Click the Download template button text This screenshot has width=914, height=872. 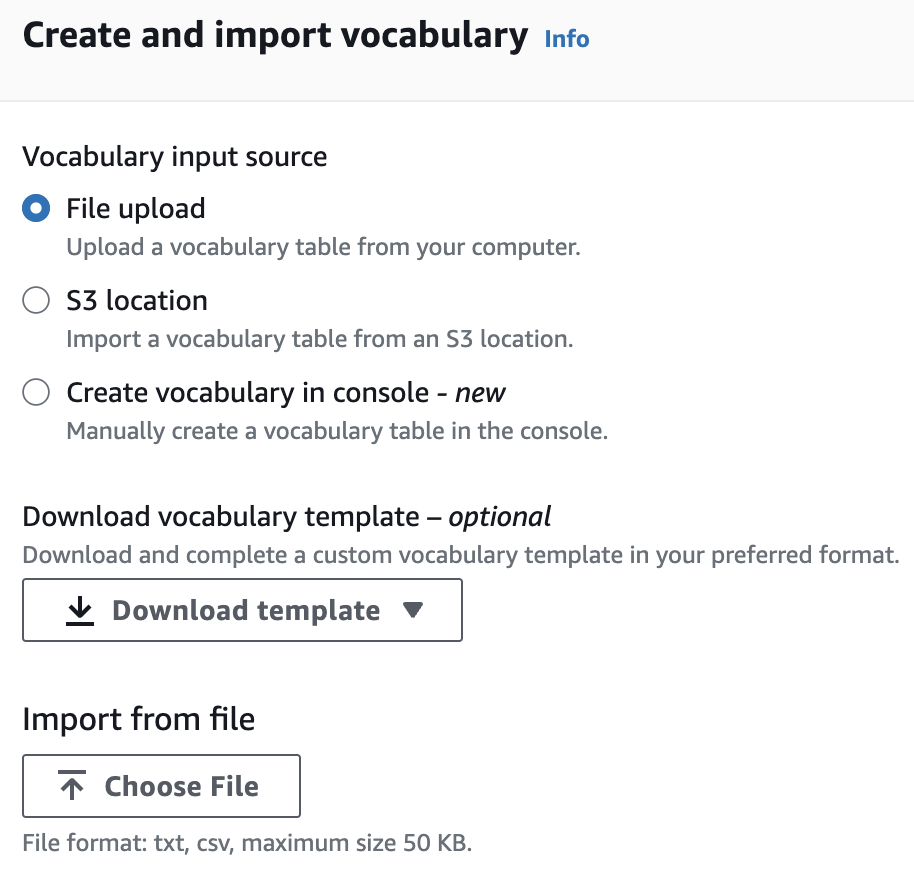(x=246, y=611)
